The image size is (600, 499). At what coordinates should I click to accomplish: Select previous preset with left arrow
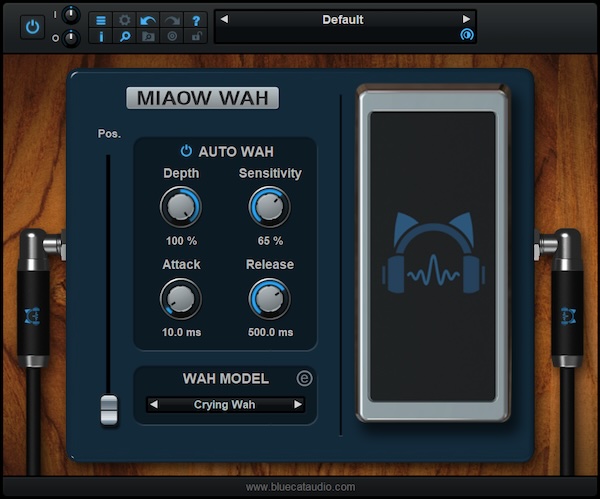click(x=225, y=19)
